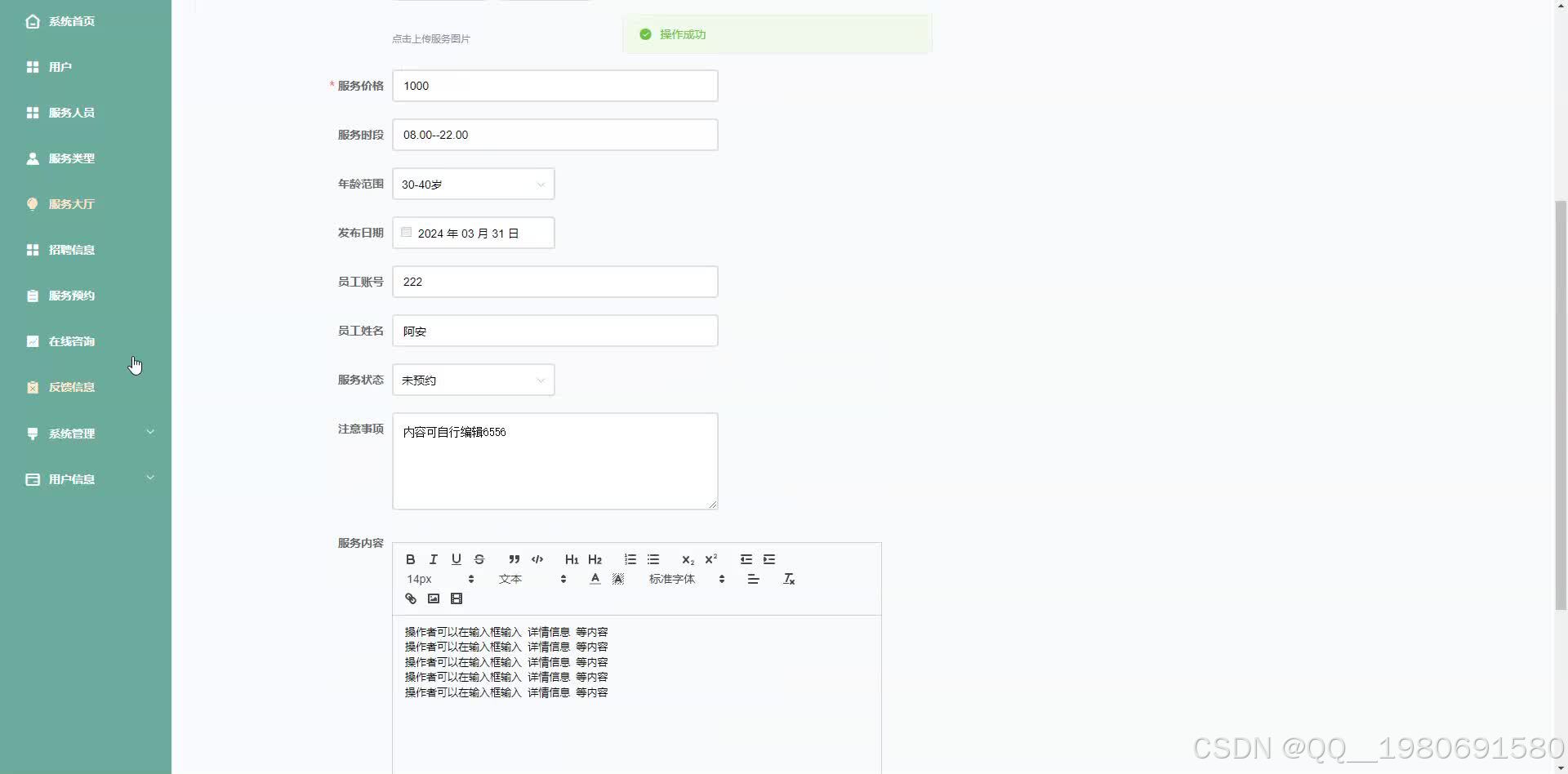The height and width of the screenshot is (774, 1568).
Task: Open 服务人员 menu item
Action: point(86,113)
